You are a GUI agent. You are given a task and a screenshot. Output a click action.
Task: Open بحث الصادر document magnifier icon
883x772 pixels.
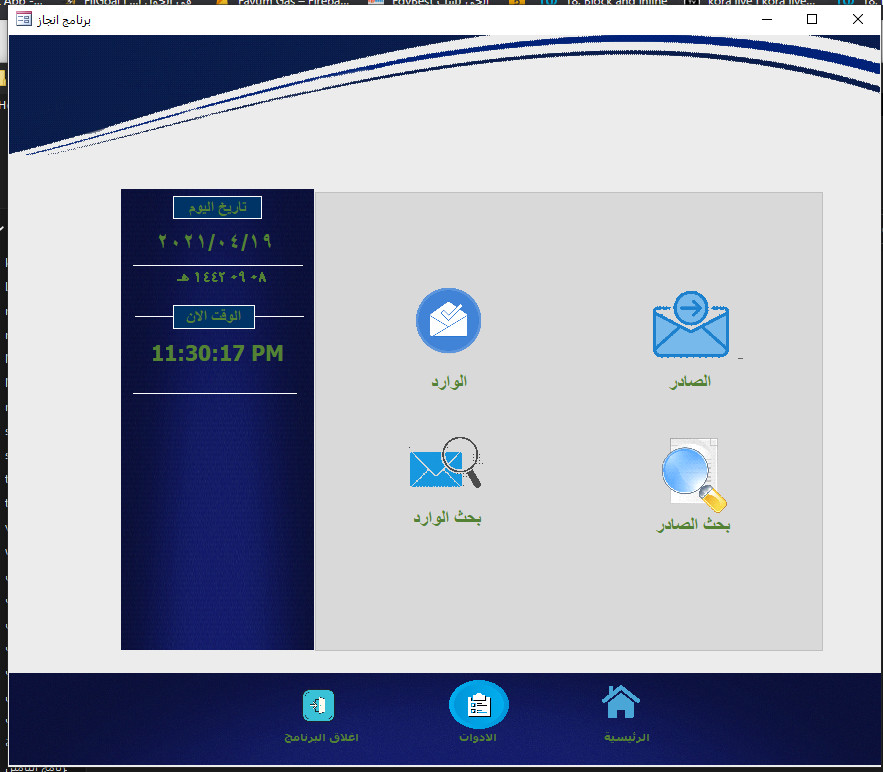694,475
